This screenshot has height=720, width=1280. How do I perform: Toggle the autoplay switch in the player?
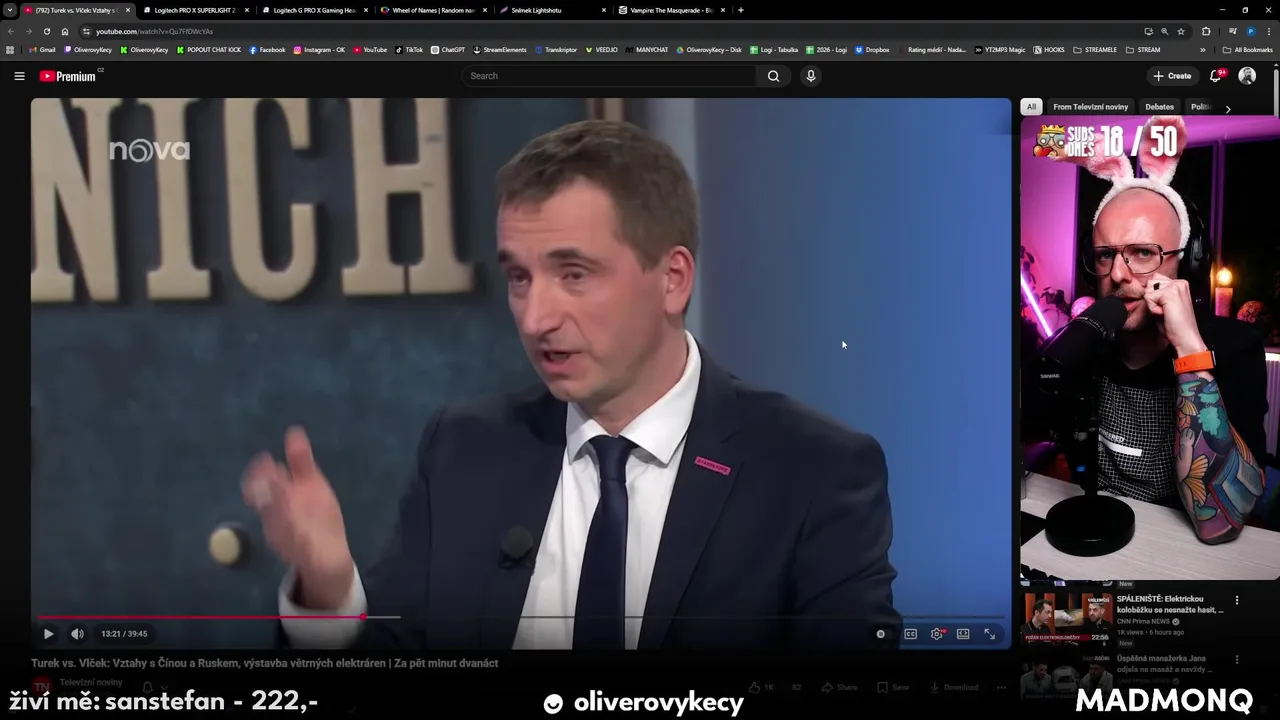881,634
